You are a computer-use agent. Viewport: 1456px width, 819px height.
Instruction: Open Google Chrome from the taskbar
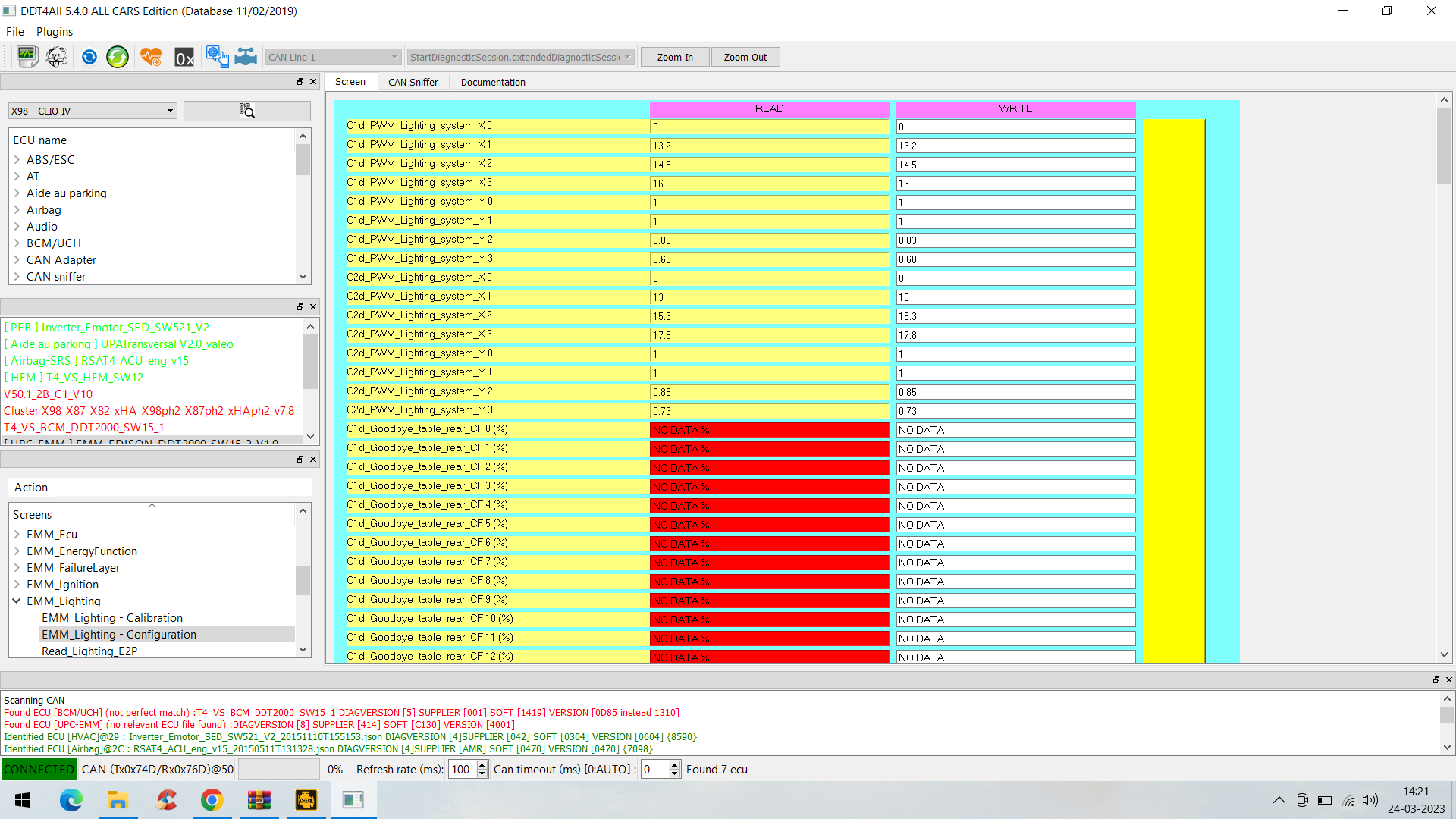click(212, 800)
